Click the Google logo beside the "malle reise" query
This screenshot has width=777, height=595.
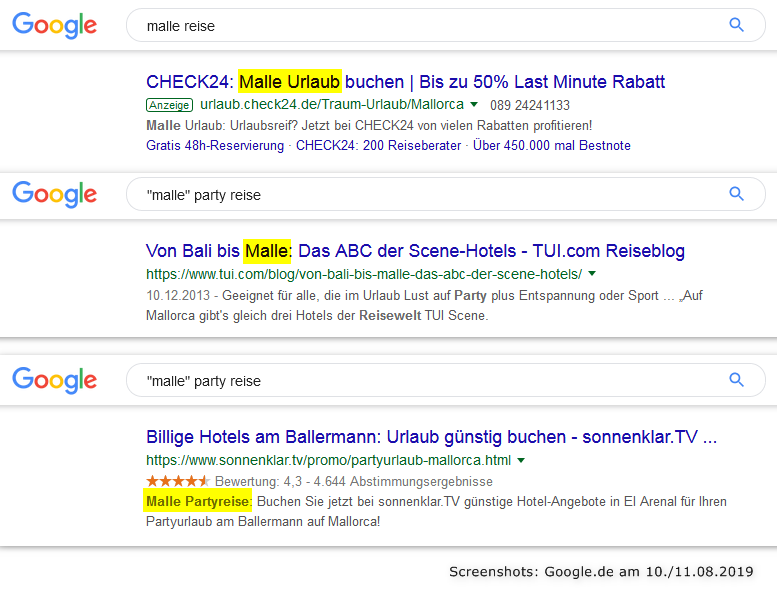[55, 26]
